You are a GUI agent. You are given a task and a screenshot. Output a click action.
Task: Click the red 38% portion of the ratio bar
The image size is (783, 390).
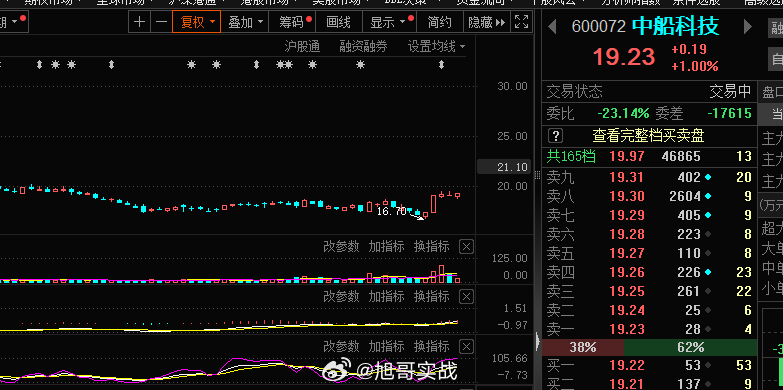tap(583, 347)
